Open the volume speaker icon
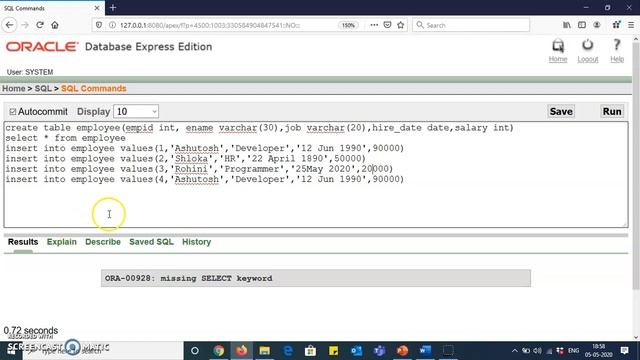 point(538,351)
